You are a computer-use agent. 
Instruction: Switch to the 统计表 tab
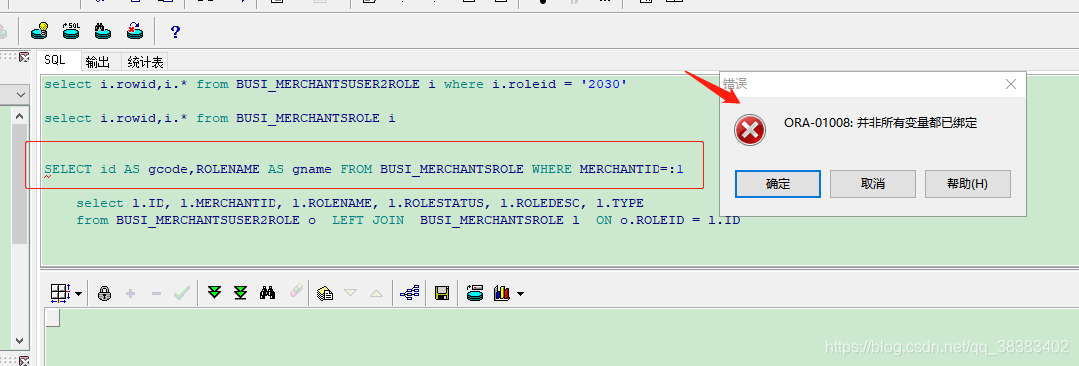click(x=145, y=62)
